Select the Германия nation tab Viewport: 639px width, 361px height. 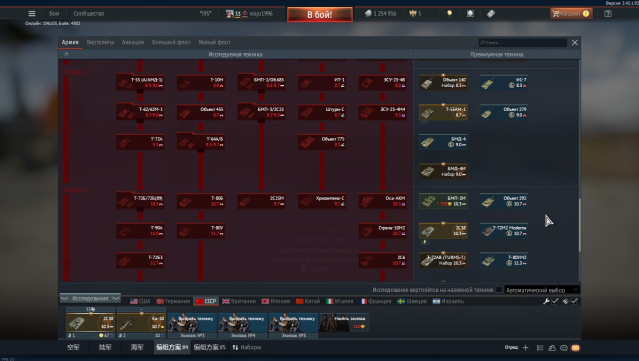(173, 301)
